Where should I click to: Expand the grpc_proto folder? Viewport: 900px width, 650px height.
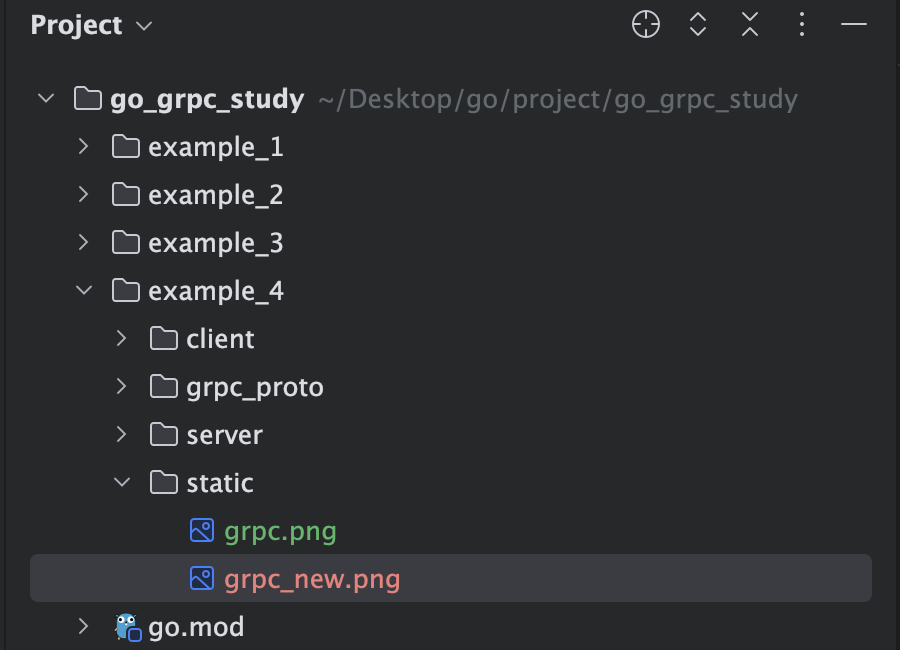point(121,386)
